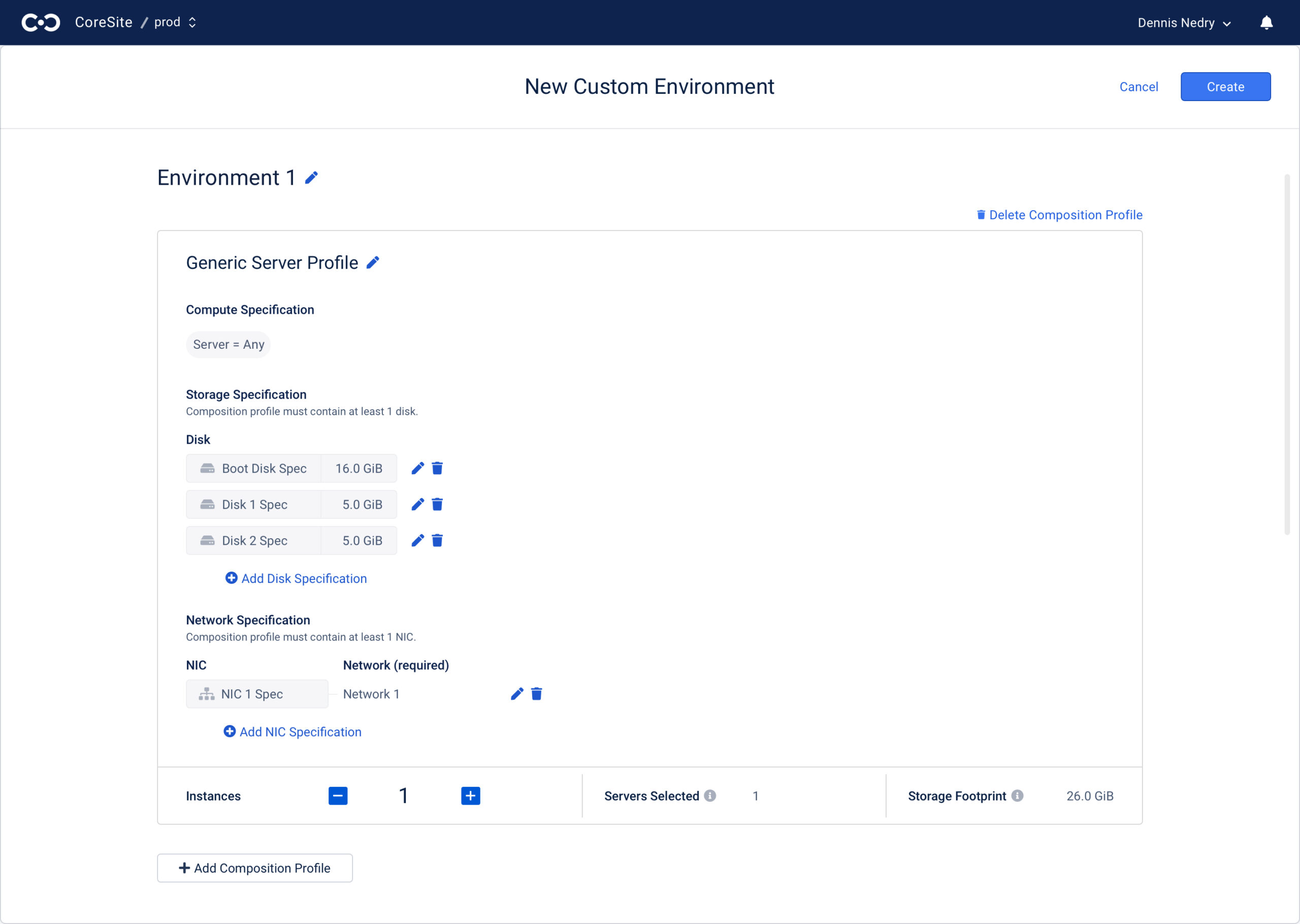Viewport: 1300px width, 924px height.
Task: Delete the Disk 2 Spec entry
Action: click(437, 541)
